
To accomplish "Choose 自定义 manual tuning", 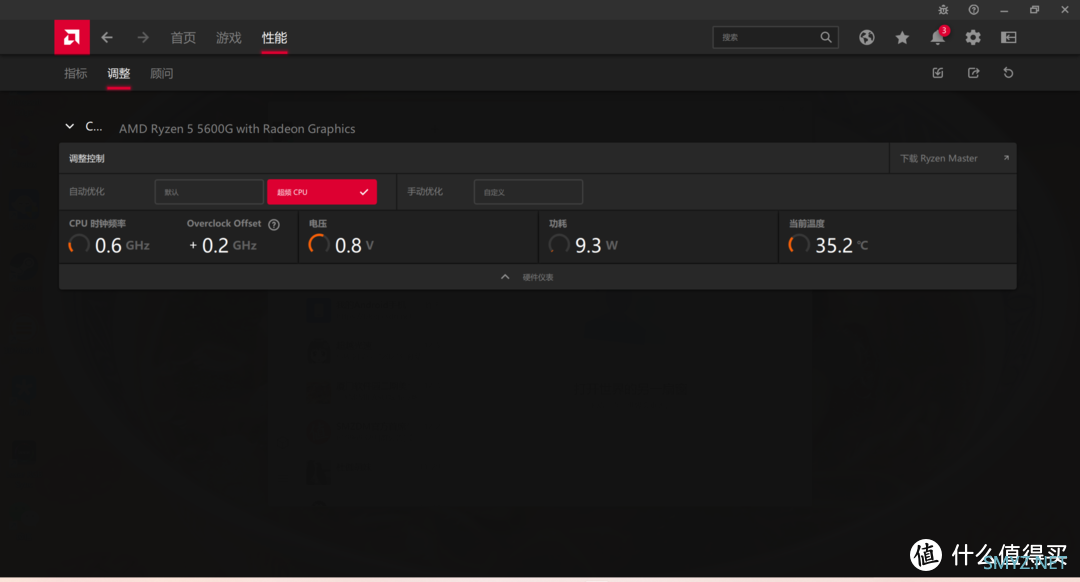I will click(528, 192).
